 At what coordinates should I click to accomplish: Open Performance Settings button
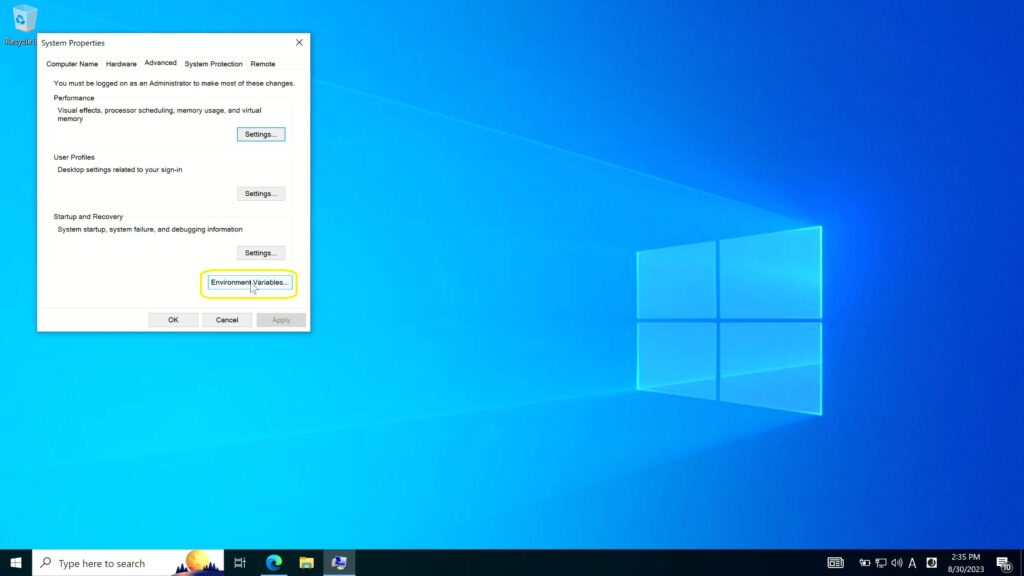coord(261,135)
